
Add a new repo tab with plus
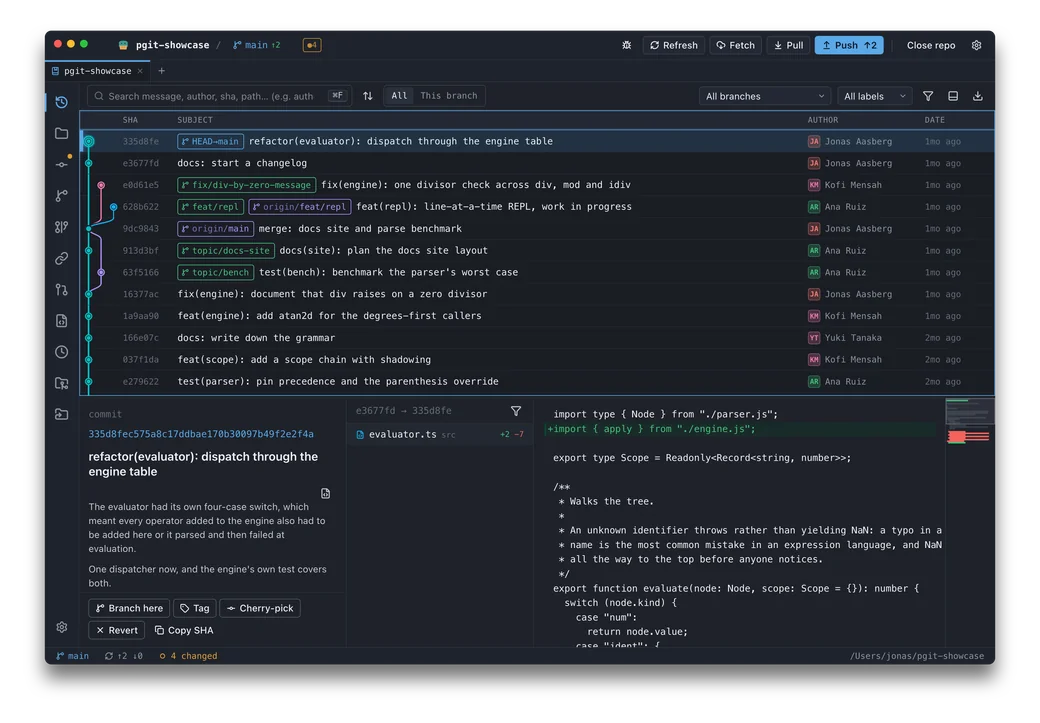[161, 71]
